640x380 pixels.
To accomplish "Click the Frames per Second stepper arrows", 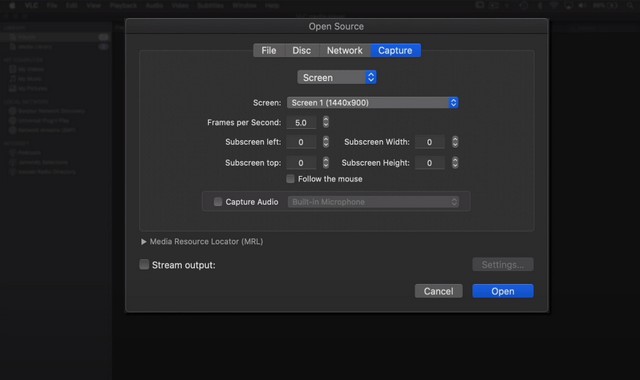I will tap(326, 122).
